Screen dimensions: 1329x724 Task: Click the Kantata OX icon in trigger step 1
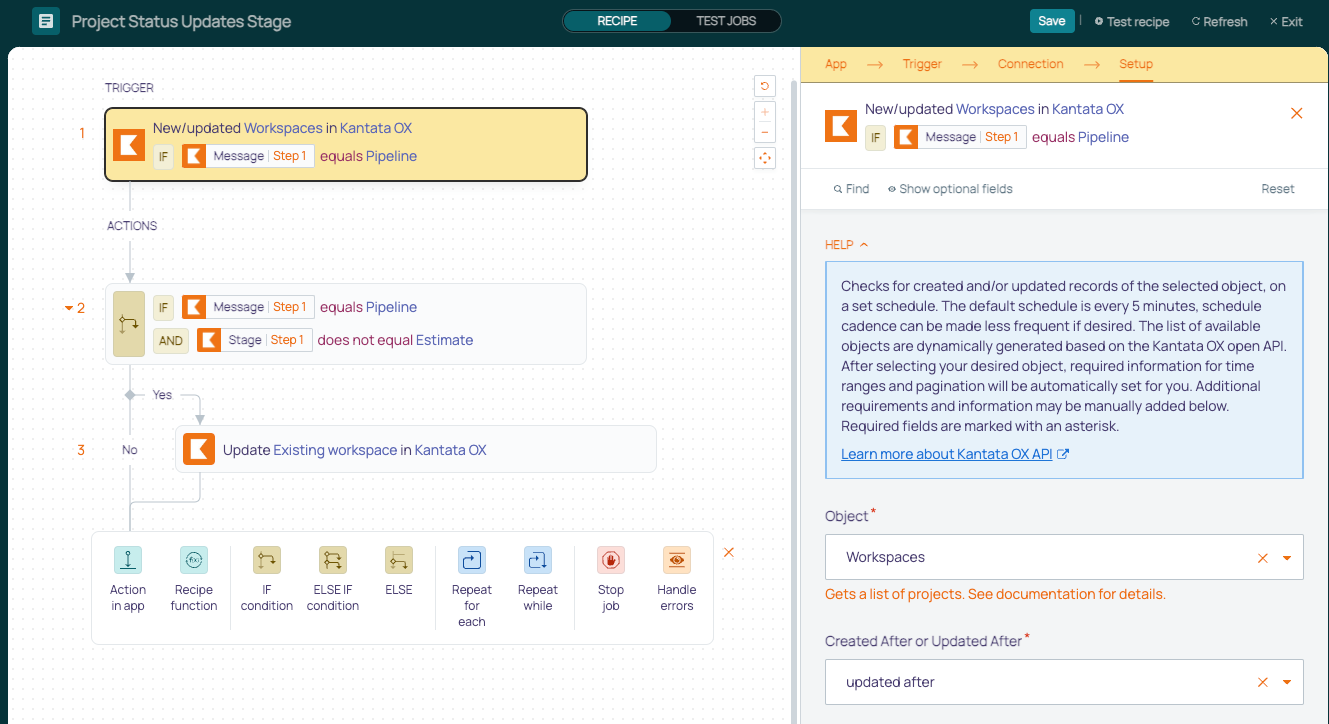pyautogui.click(x=129, y=145)
